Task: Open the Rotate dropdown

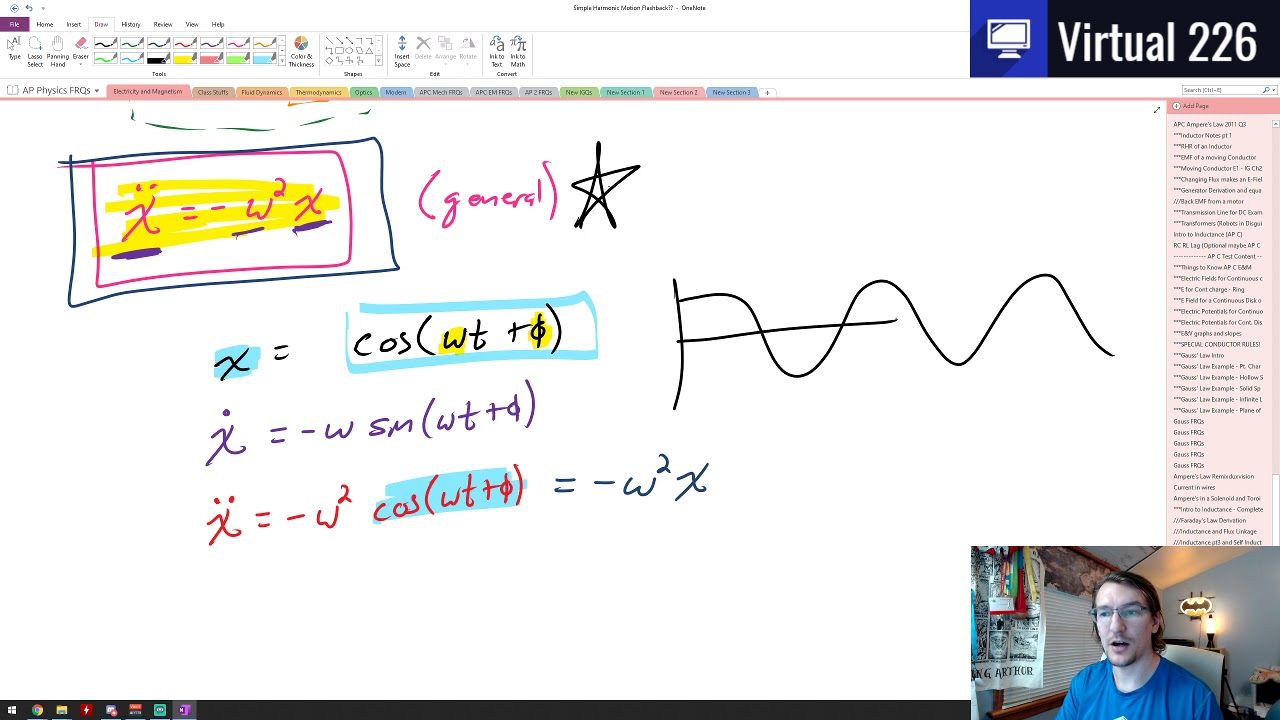Action: (x=467, y=48)
